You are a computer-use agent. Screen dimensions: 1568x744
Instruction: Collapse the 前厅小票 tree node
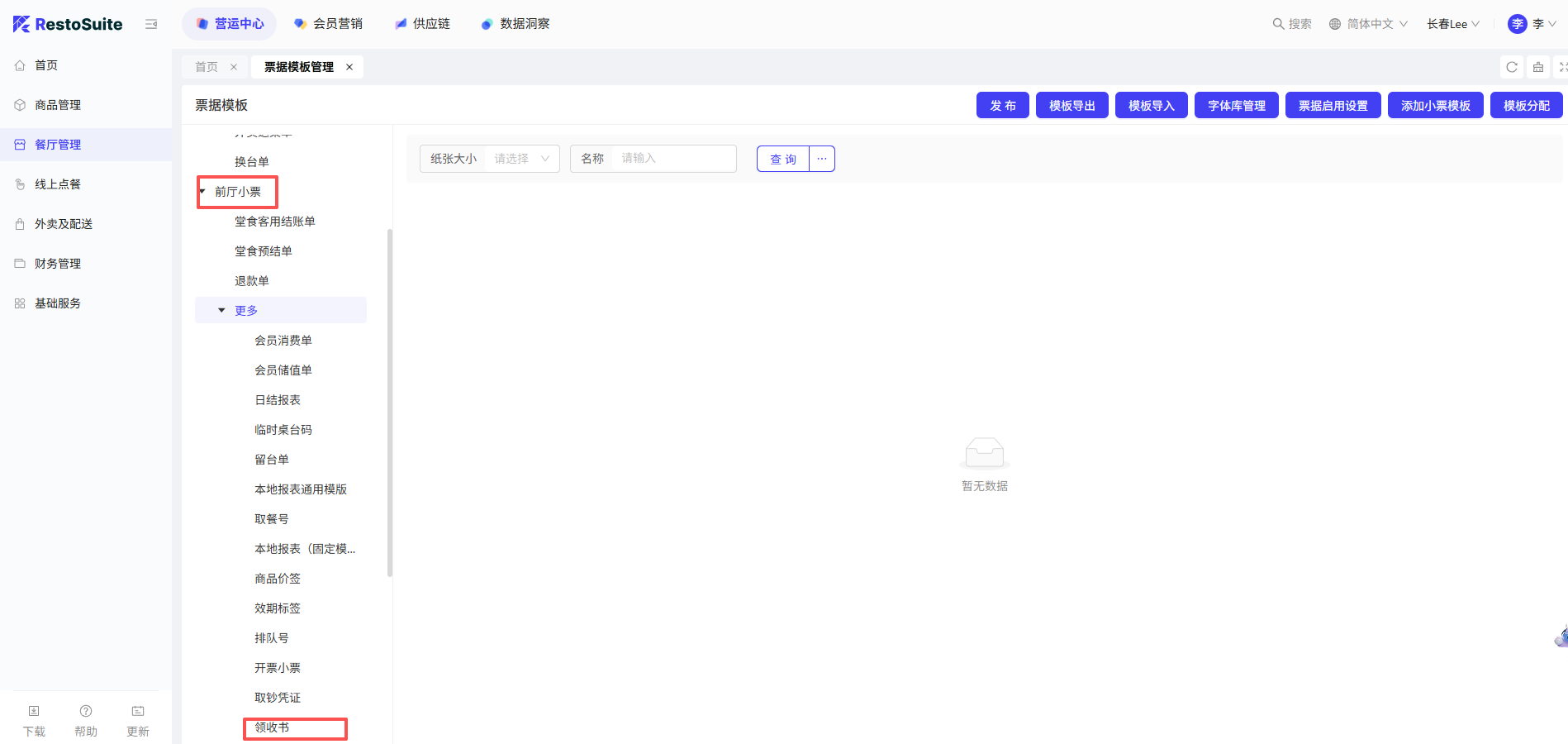[202, 192]
